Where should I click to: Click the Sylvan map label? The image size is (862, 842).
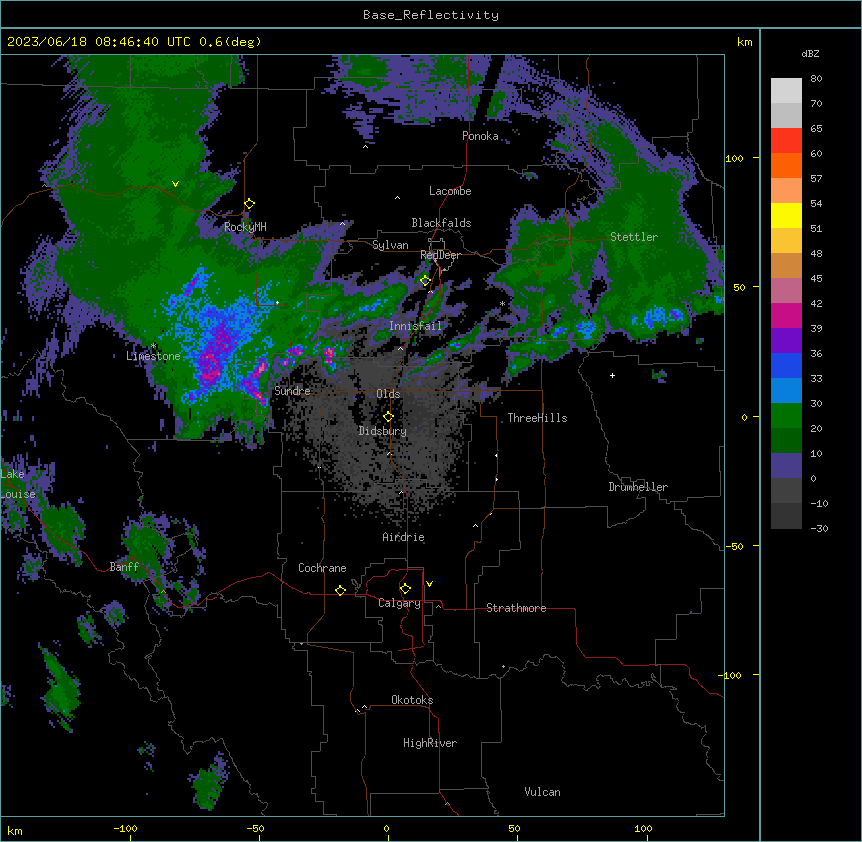pos(390,245)
